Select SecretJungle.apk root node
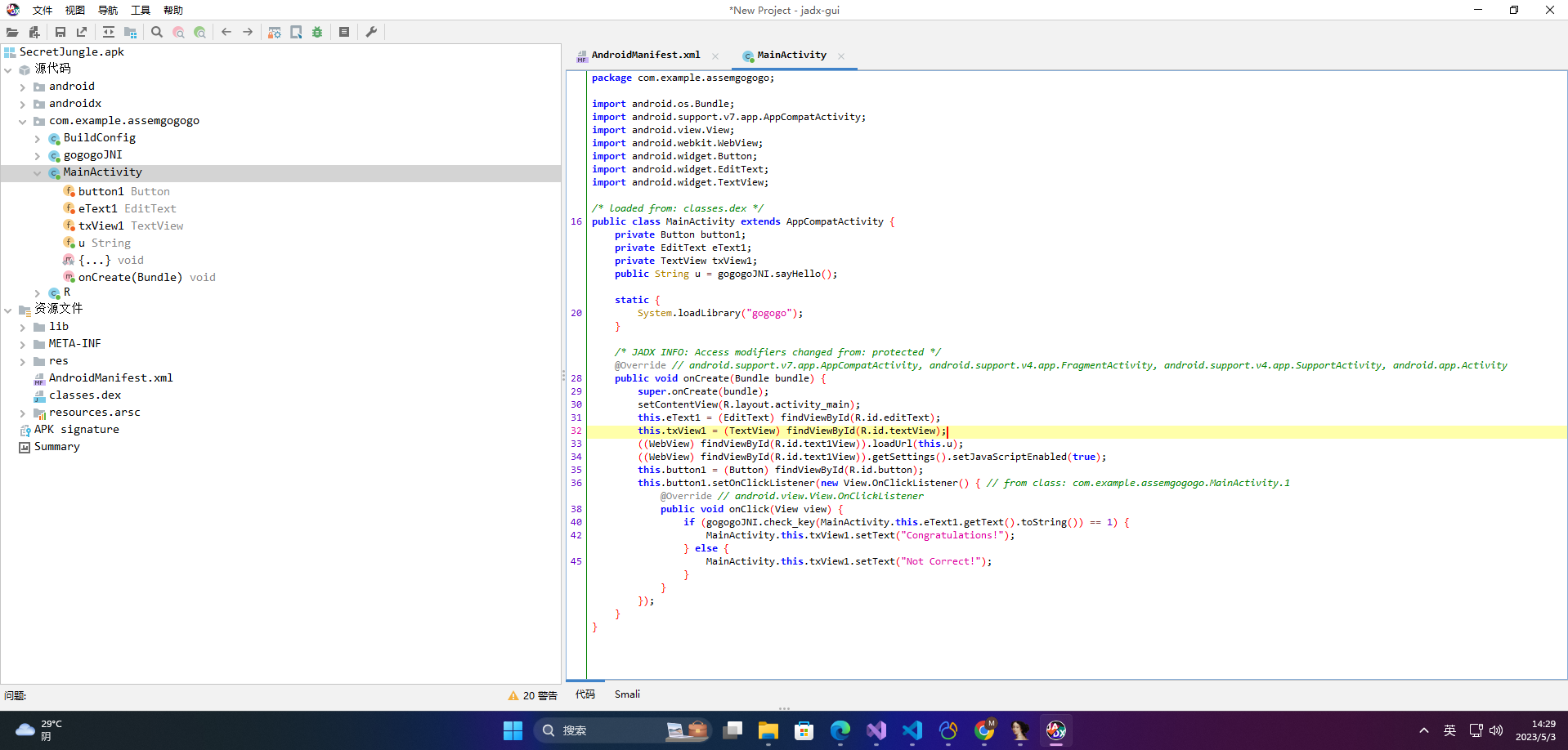This screenshot has width=1568, height=750. tap(65, 51)
